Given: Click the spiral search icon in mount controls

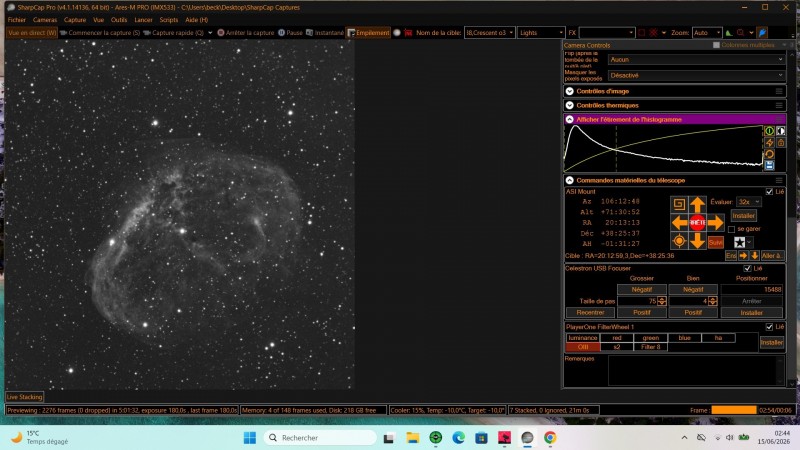Looking at the screenshot, I should (x=679, y=205).
